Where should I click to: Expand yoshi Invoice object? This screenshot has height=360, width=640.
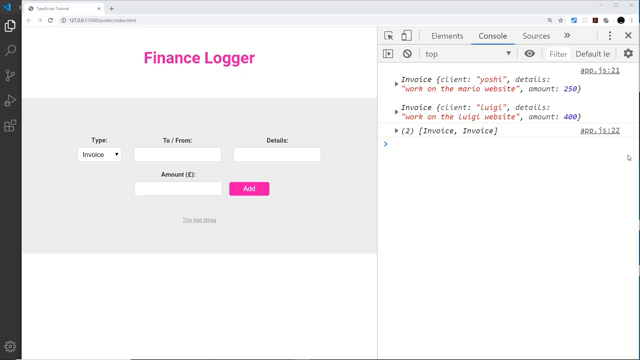(396, 84)
